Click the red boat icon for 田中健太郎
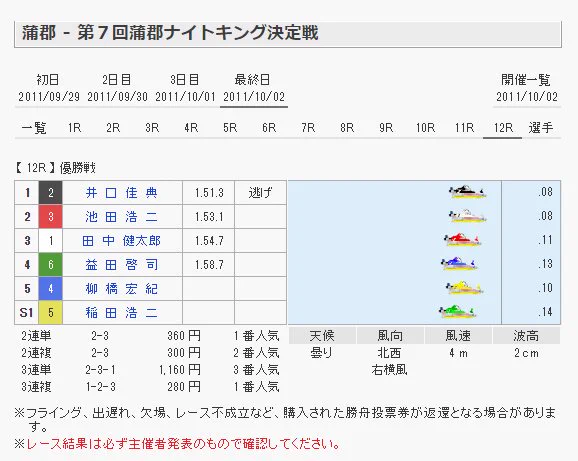This screenshot has width=578, height=461. pyautogui.click(x=462, y=240)
